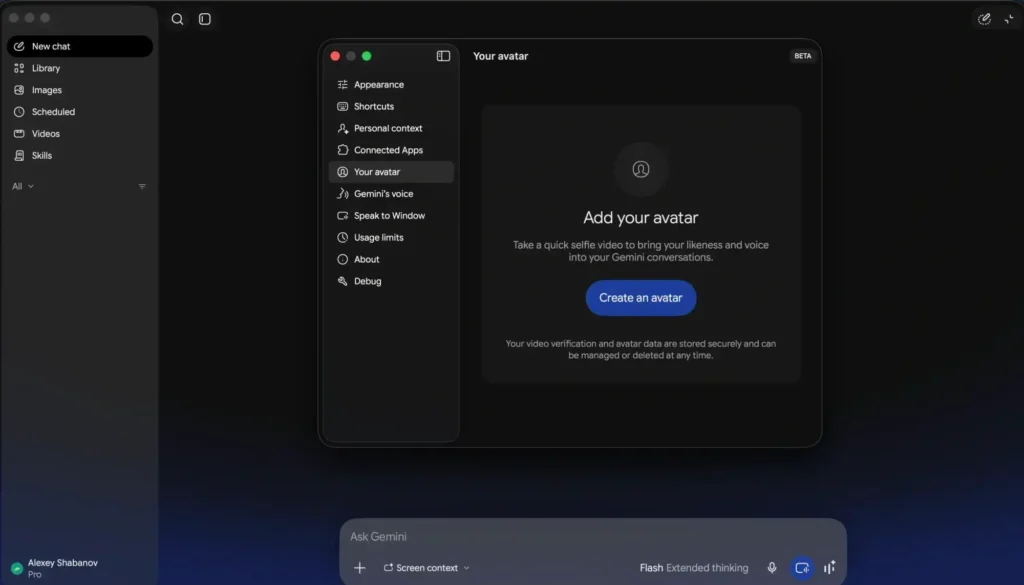Click Create an avatar button
1024x585 pixels.
(x=641, y=298)
